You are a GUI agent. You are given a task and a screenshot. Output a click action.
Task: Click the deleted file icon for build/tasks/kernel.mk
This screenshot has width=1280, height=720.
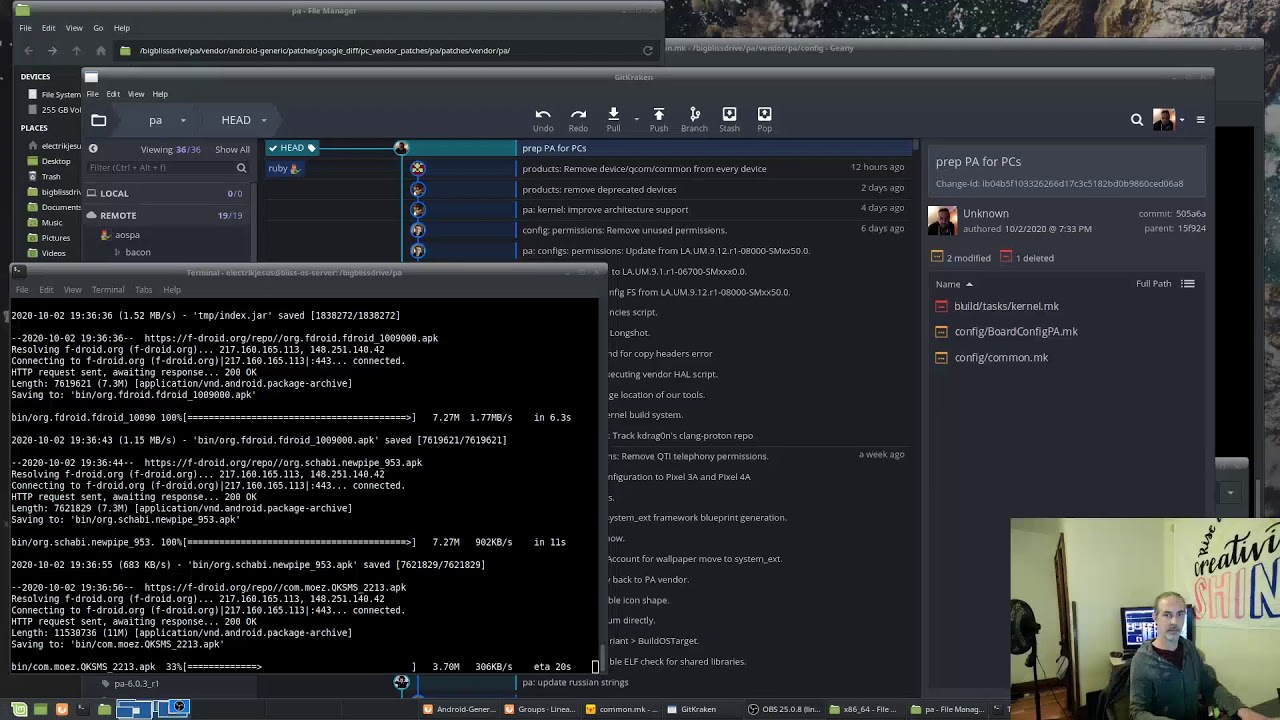pos(941,306)
